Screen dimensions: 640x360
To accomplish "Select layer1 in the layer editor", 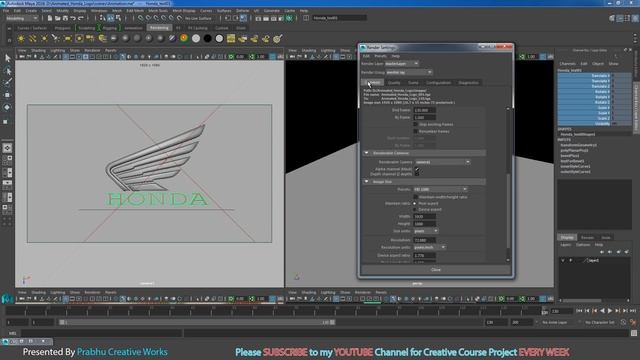I will 593,260.
